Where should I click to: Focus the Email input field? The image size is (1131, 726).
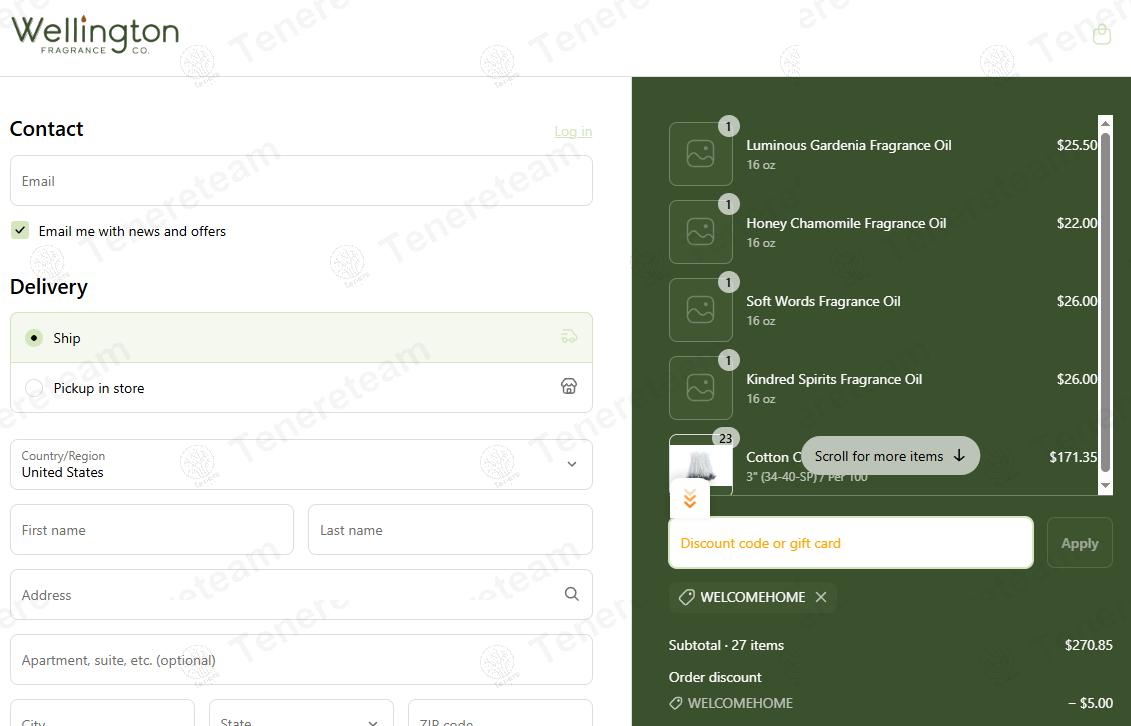point(301,181)
